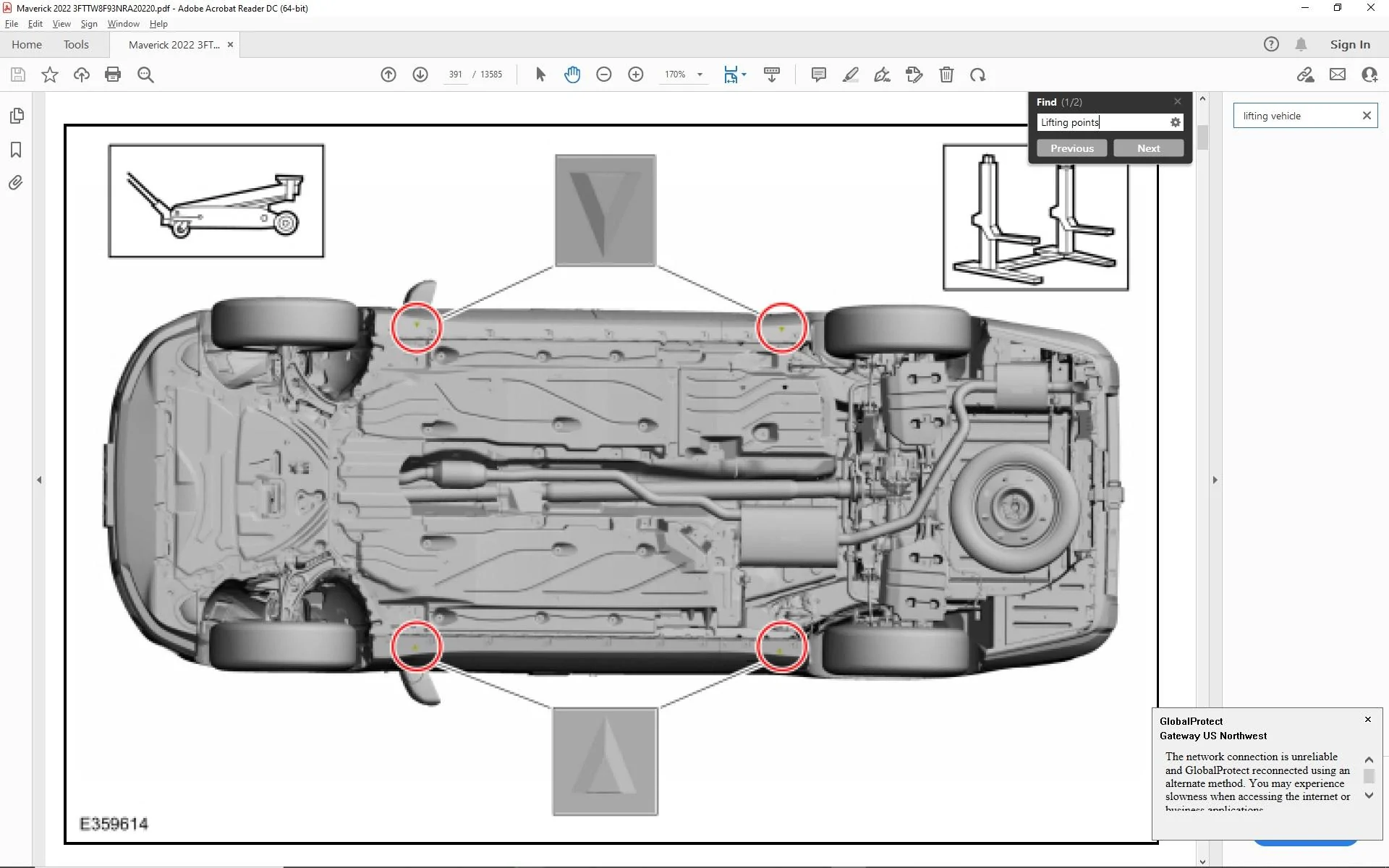Select the Hand pan tool
1389x868 pixels.
pos(572,75)
